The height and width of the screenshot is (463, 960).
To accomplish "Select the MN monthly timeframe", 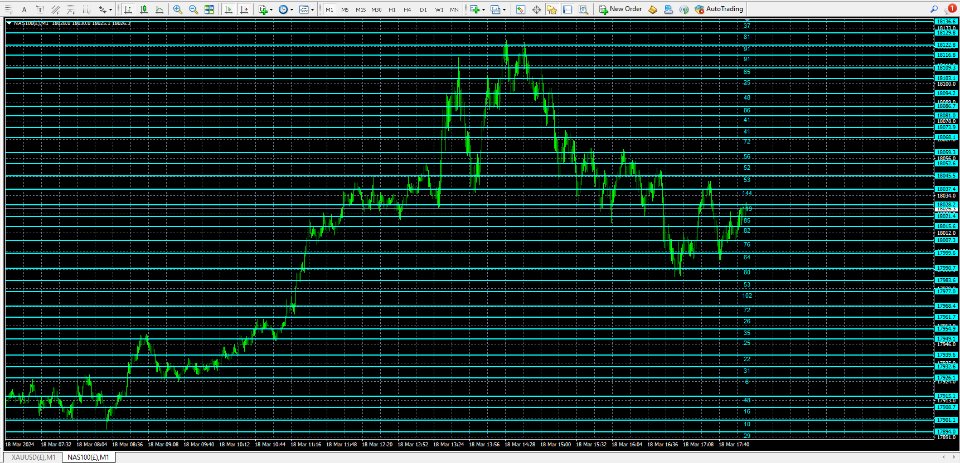I will coord(454,10).
